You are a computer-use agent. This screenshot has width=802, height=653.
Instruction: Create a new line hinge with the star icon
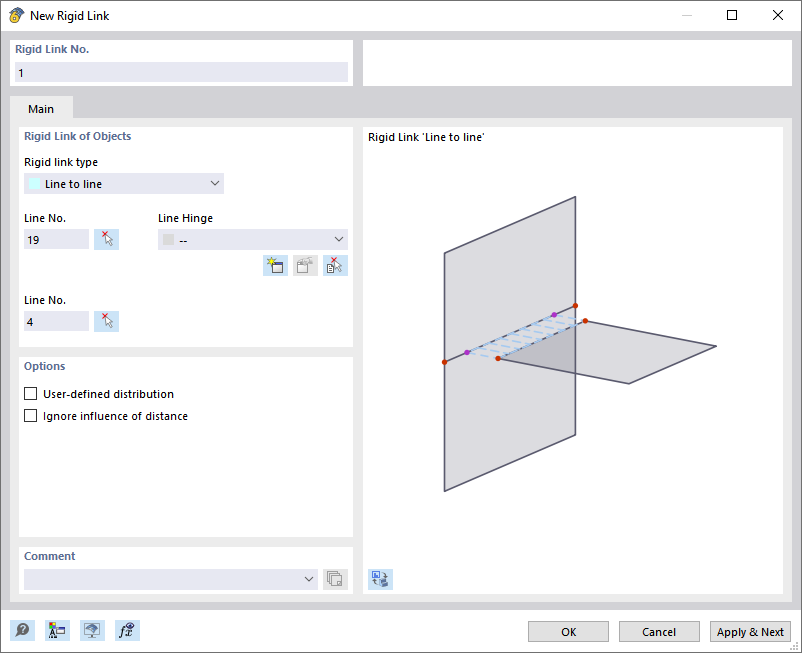click(275, 265)
